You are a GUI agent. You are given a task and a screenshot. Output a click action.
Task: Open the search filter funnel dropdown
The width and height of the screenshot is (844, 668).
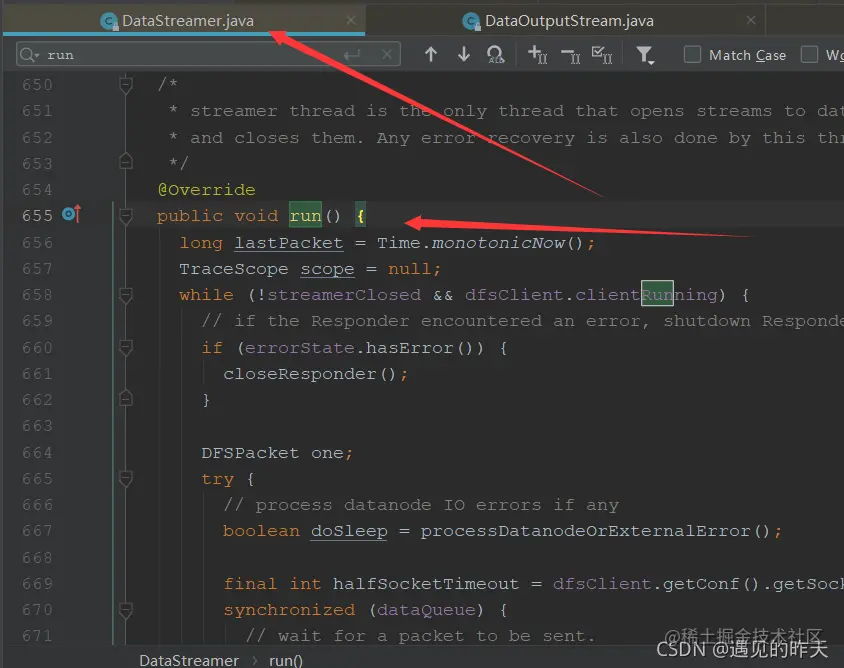pos(645,55)
